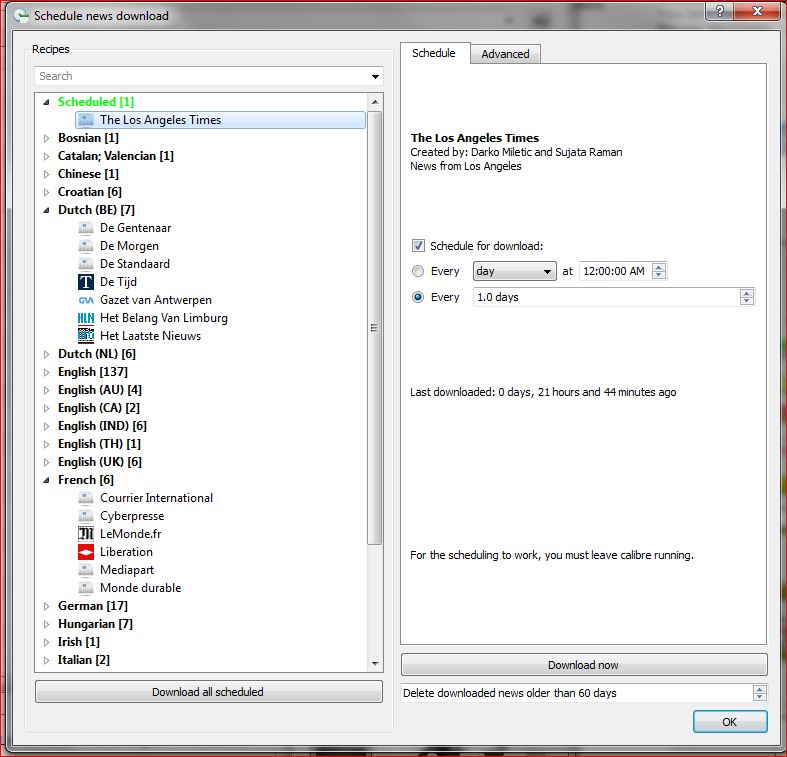Expand the Chinese [1] group

(47, 174)
